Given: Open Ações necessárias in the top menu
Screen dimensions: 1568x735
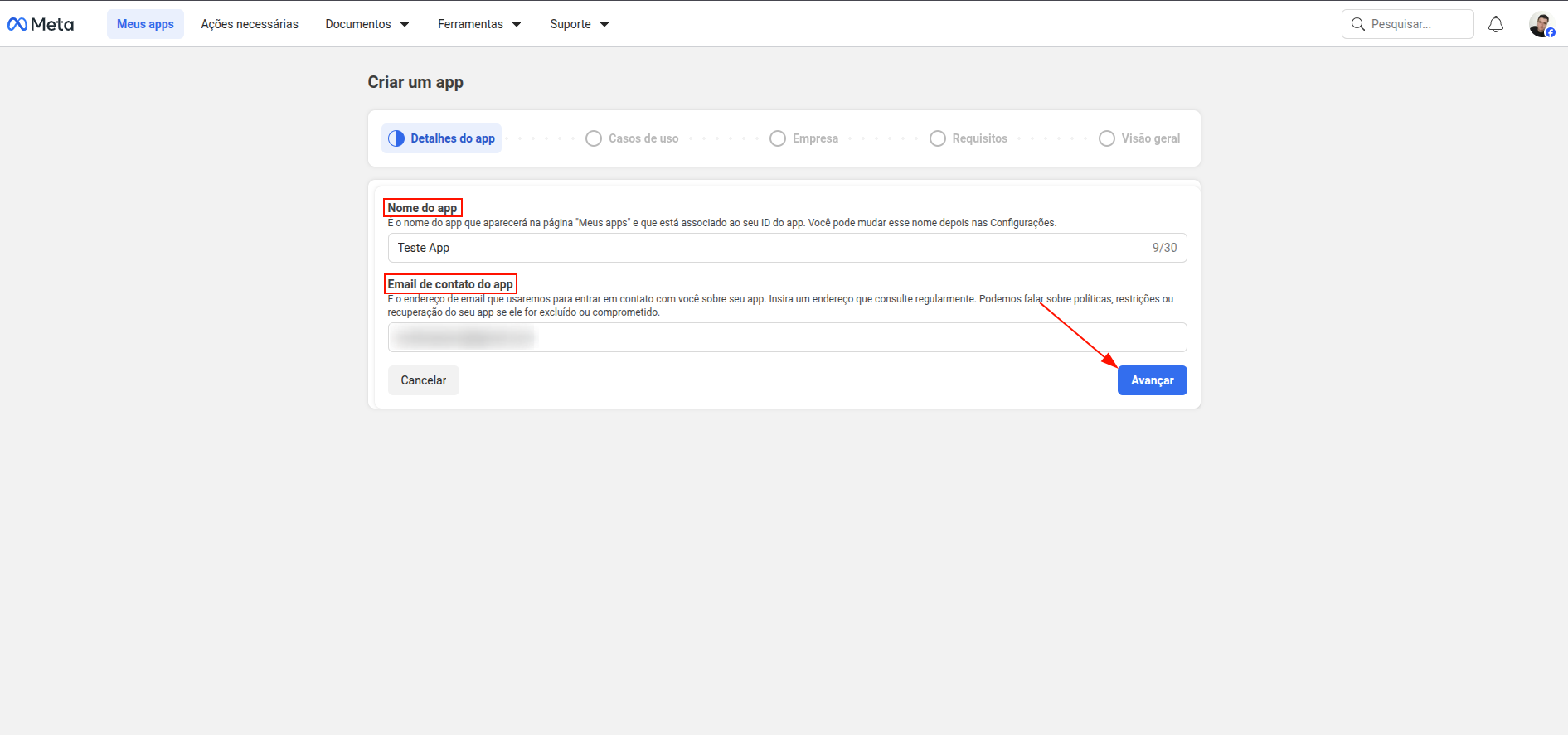Looking at the screenshot, I should tap(250, 24).
